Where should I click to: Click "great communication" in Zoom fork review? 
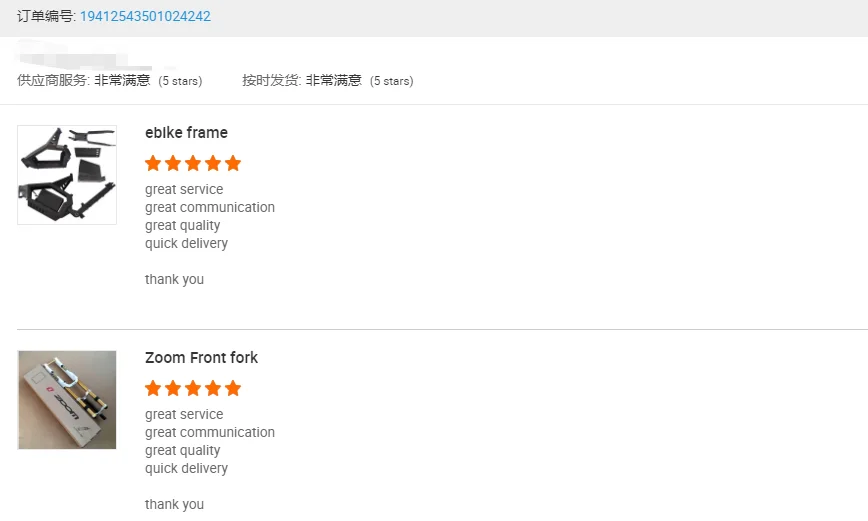point(210,433)
